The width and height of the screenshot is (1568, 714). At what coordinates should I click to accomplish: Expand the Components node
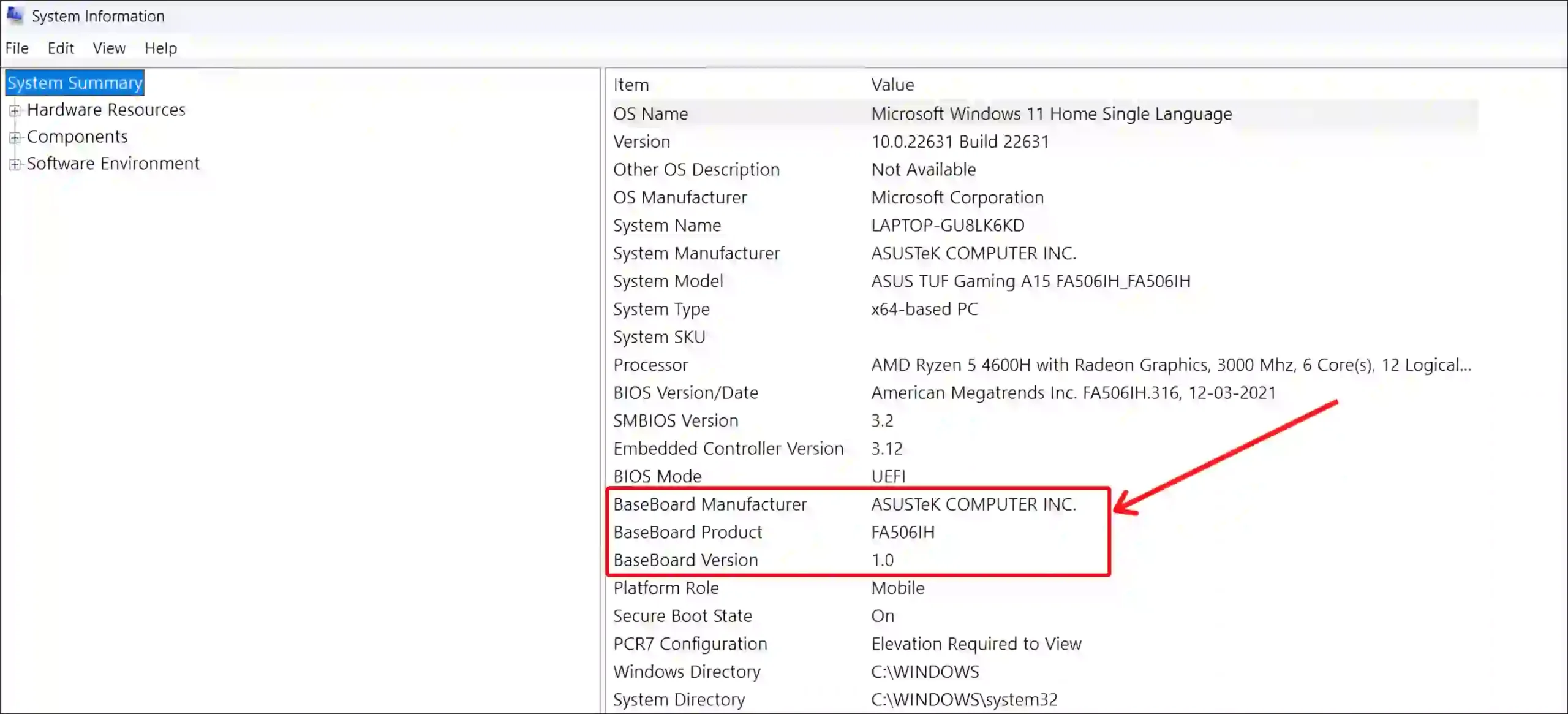pyautogui.click(x=15, y=138)
